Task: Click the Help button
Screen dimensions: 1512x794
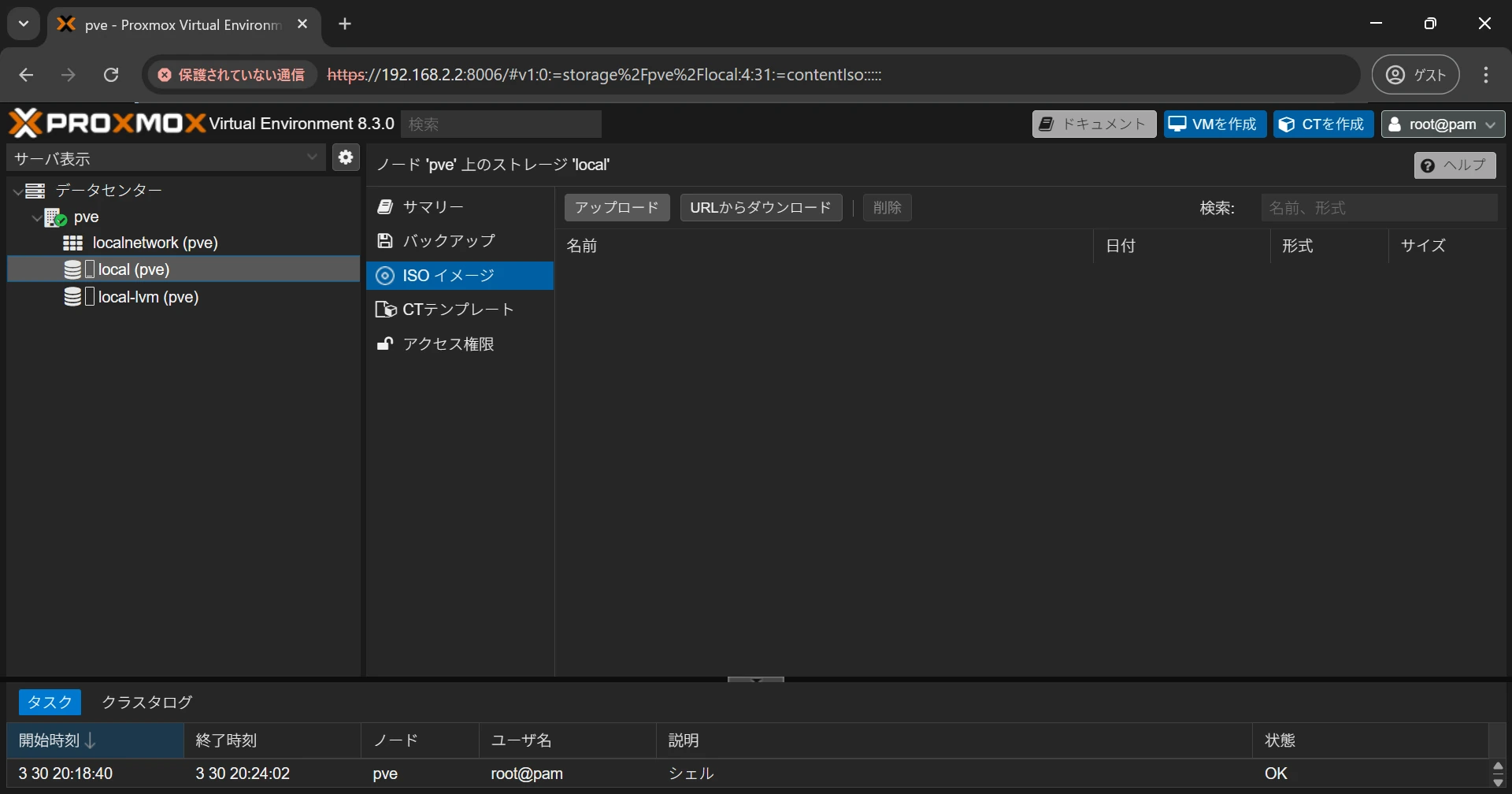Action: coord(1455,165)
